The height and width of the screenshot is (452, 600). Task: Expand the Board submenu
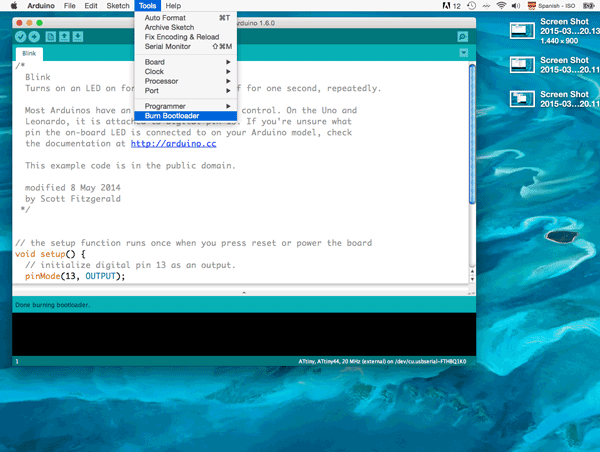186,62
